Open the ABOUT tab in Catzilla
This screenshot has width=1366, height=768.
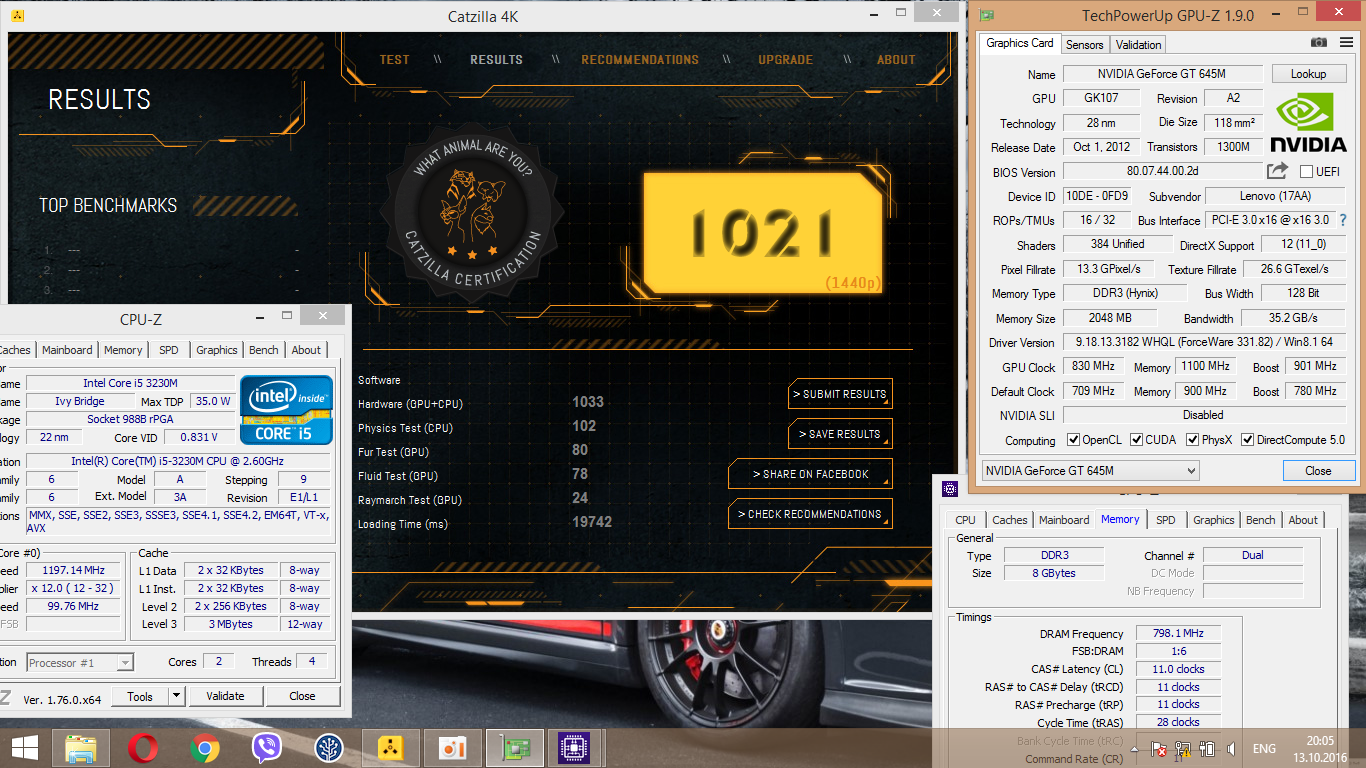coord(896,60)
